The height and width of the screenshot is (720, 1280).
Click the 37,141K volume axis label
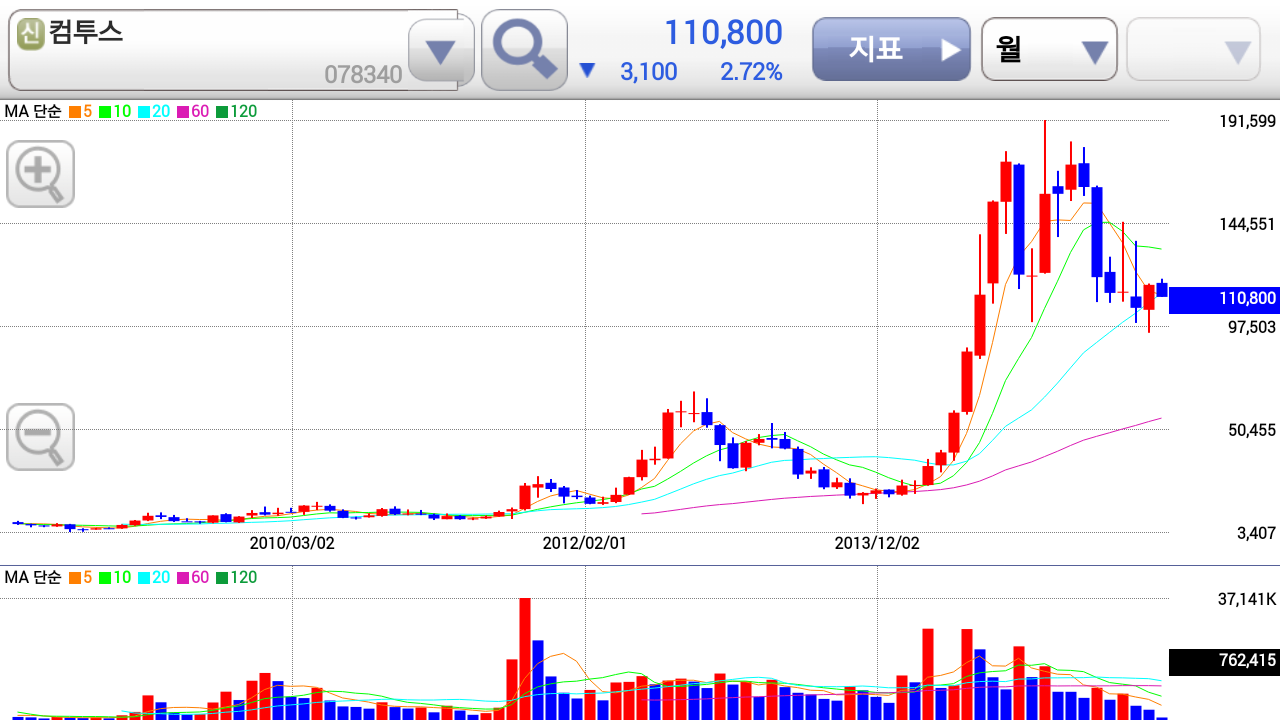click(x=1247, y=600)
